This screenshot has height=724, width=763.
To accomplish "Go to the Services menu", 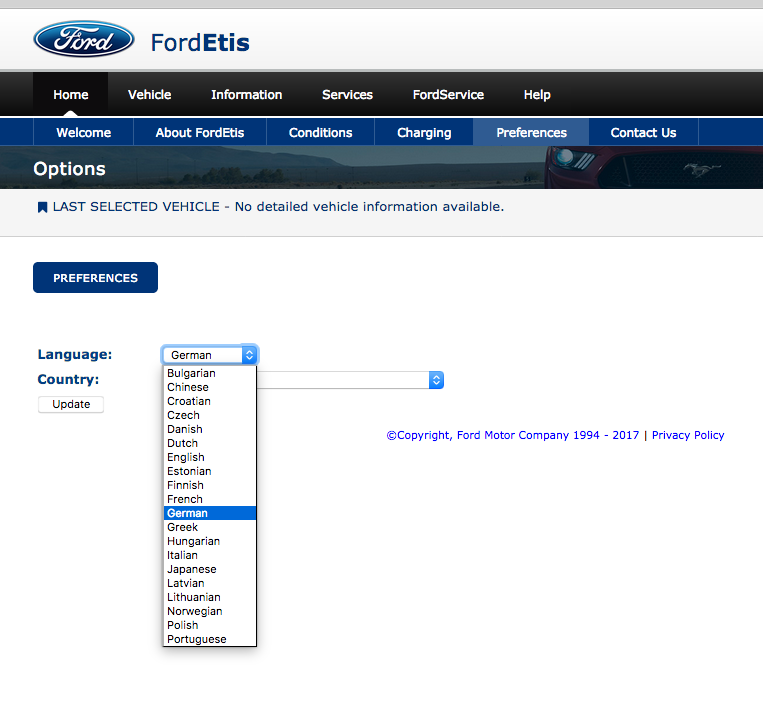I will [x=347, y=95].
